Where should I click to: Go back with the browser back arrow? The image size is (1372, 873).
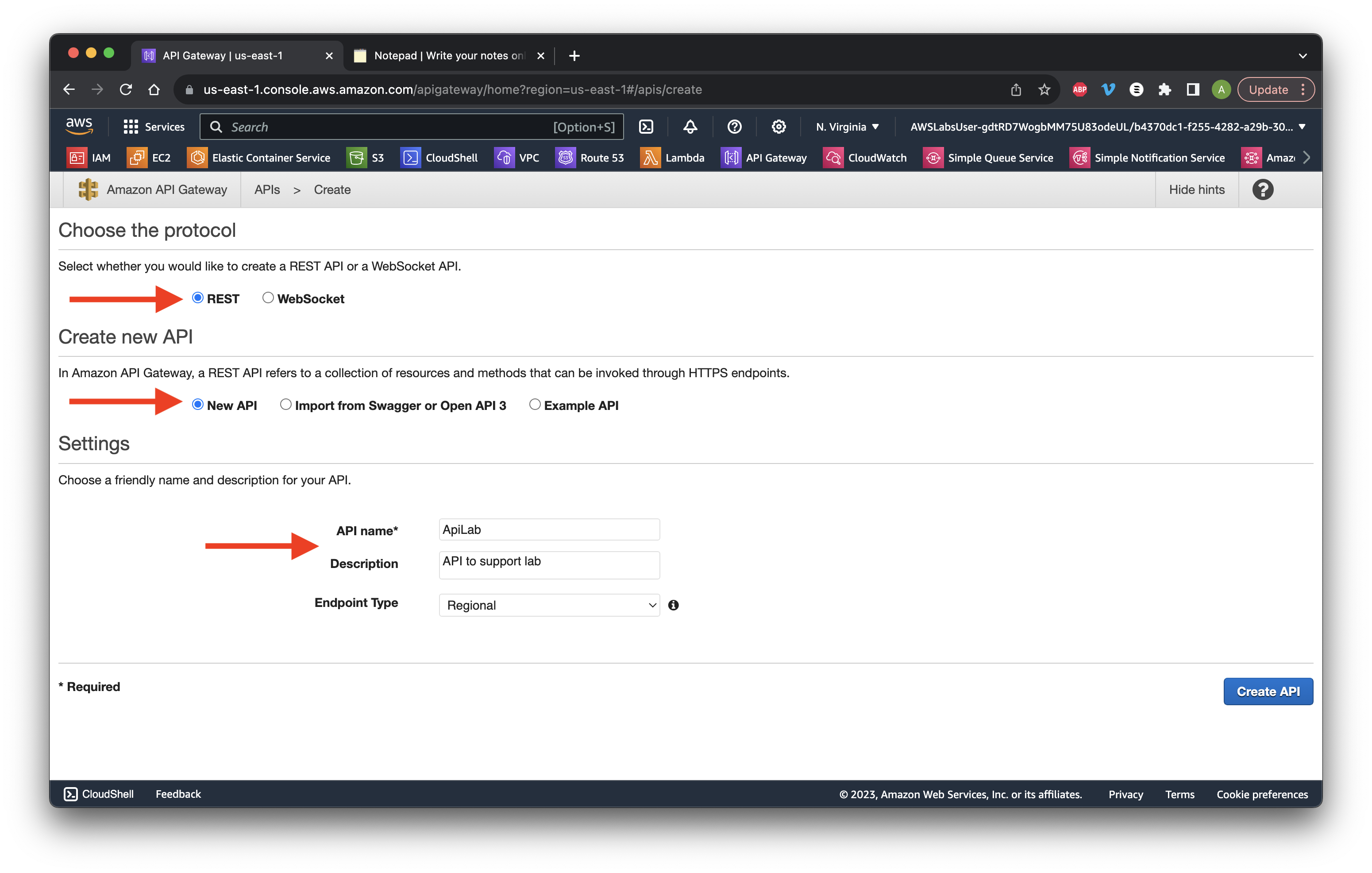69,89
